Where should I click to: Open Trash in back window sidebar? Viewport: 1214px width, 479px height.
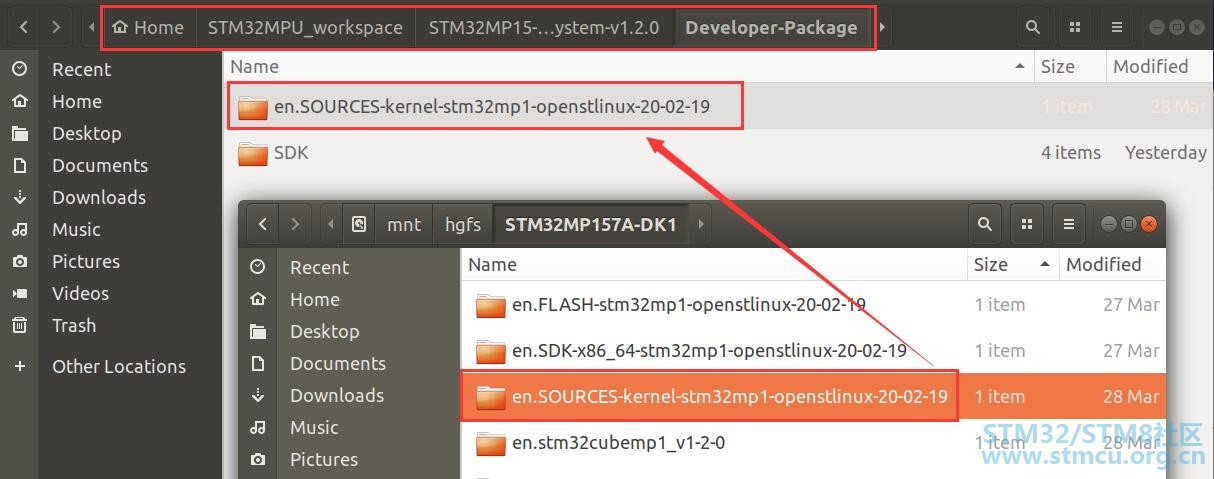coord(110,325)
